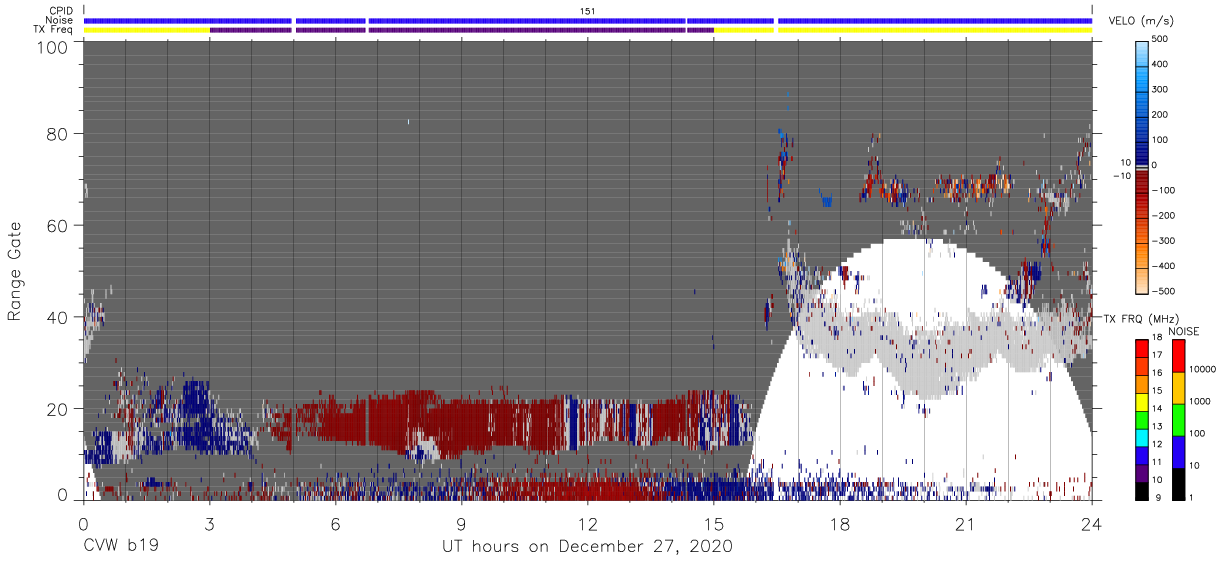Click the TX frequency legend label '9'
The height and width of the screenshot is (567, 1228).
1157,497
